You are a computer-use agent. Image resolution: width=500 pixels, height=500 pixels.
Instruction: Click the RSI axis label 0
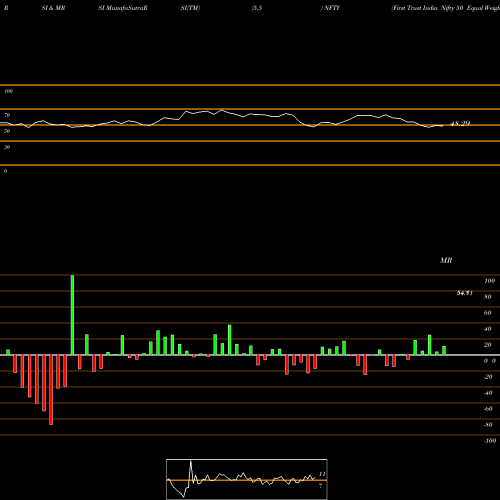[x=5, y=171]
